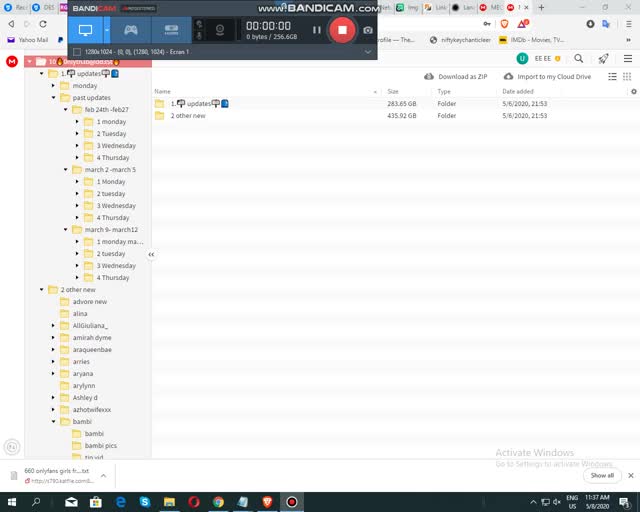Expand the 'monday' tree folder

point(53,86)
